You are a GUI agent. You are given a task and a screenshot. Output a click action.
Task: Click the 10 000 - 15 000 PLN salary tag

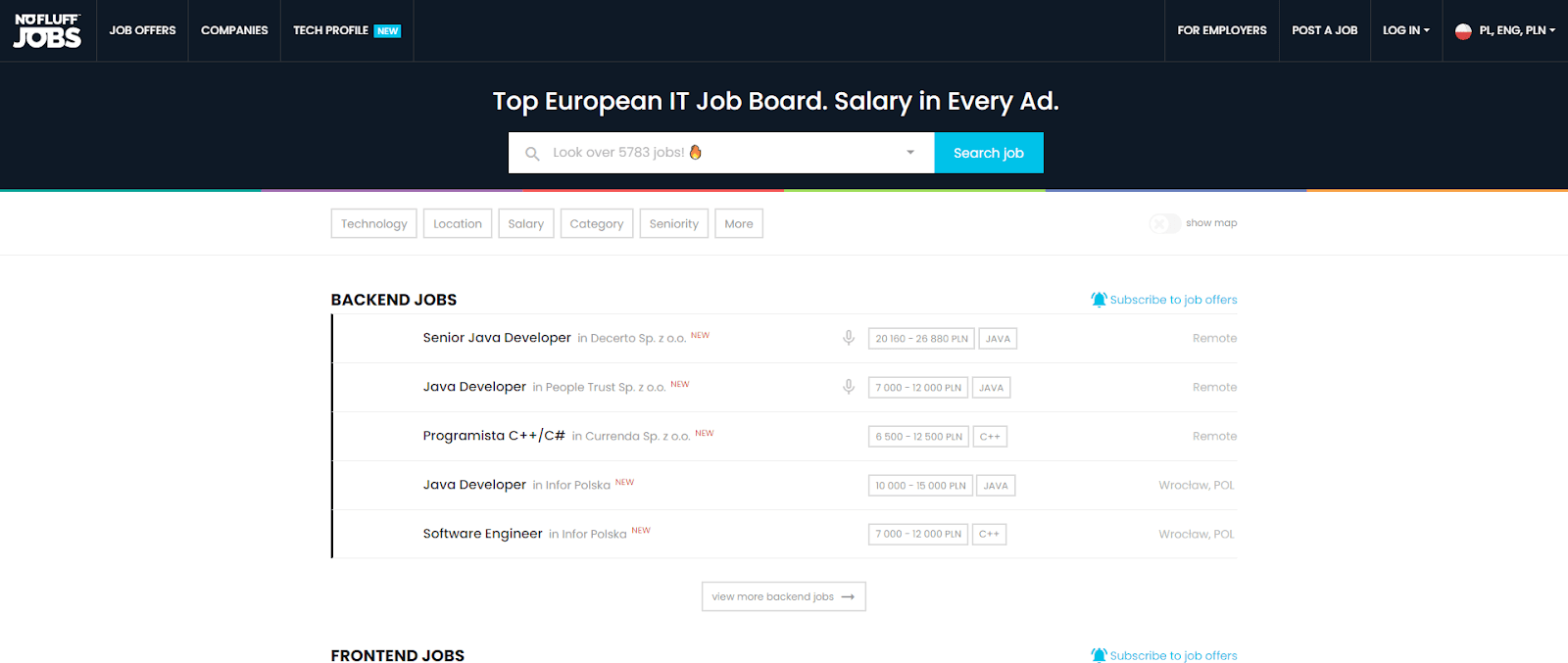pos(920,486)
